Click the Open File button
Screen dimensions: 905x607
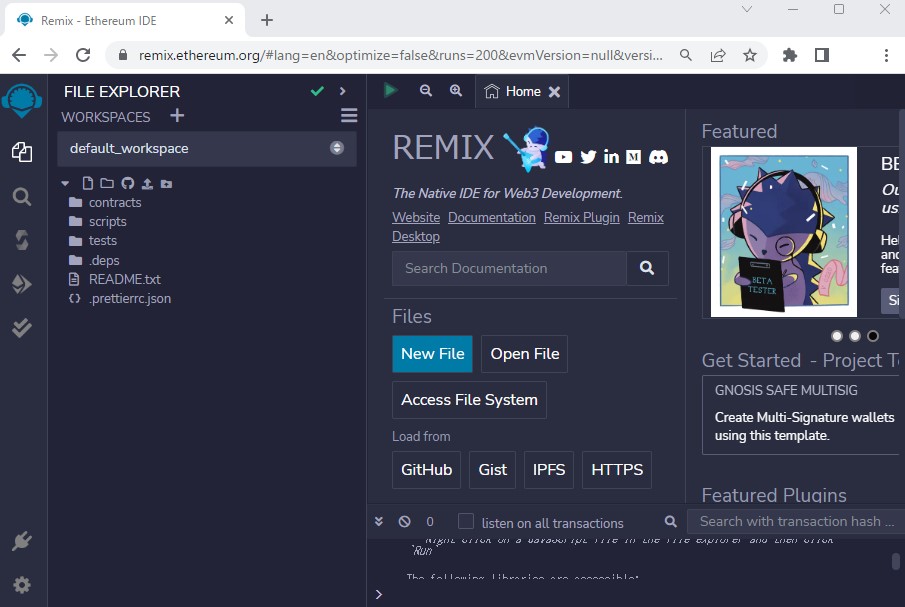(x=525, y=354)
